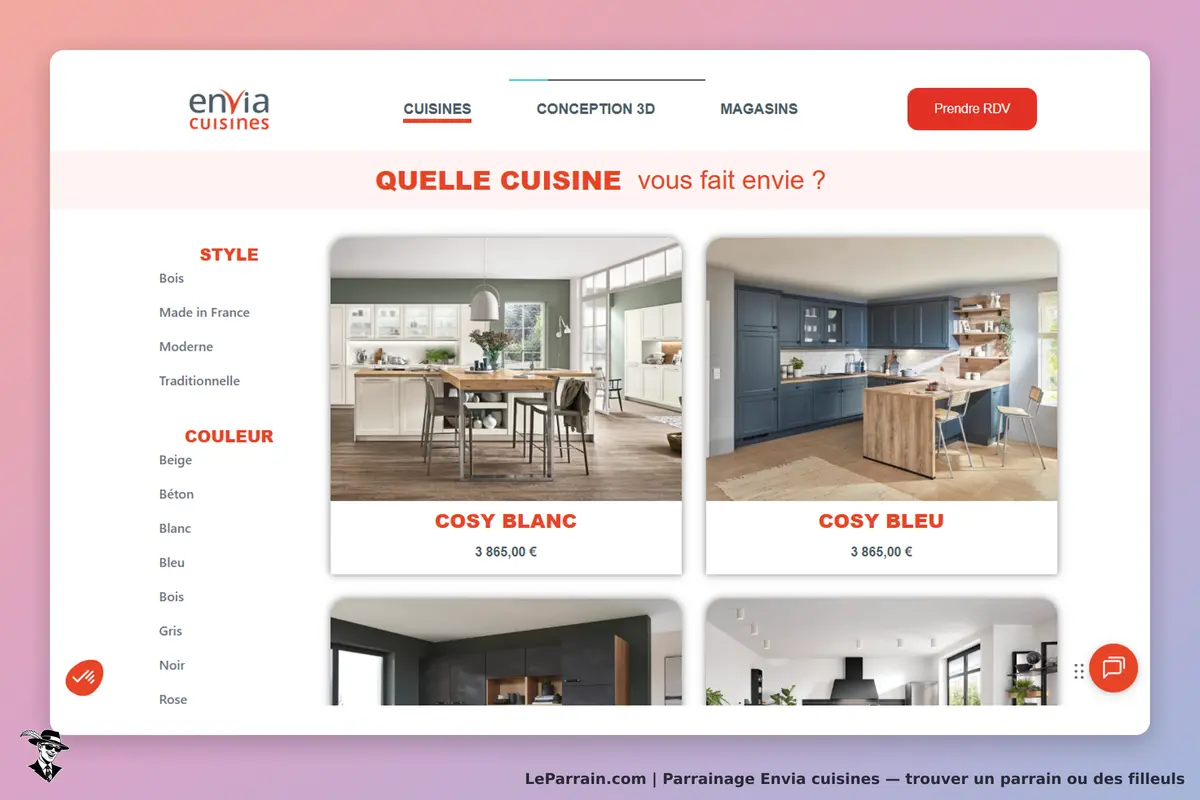Image resolution: width=1200 pixels, height=800 pixels.
Task: Click the COULEUR filter heading
Action: click(x=229, y=436)
